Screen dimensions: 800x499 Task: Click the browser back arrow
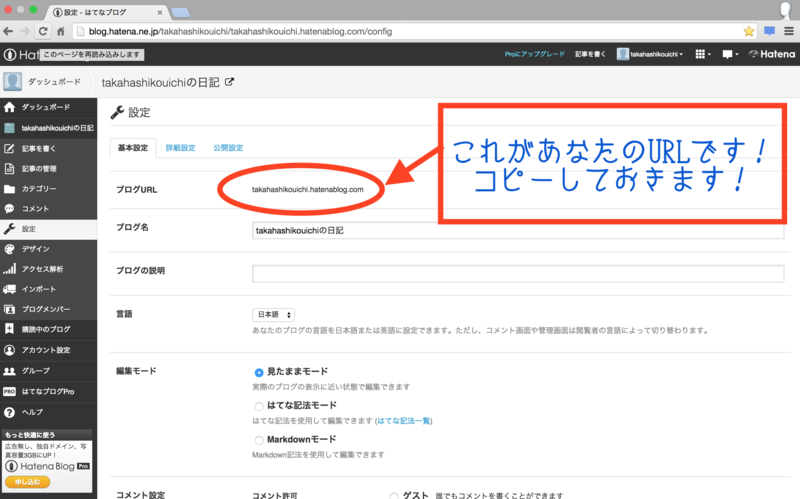tap(8, 31)
